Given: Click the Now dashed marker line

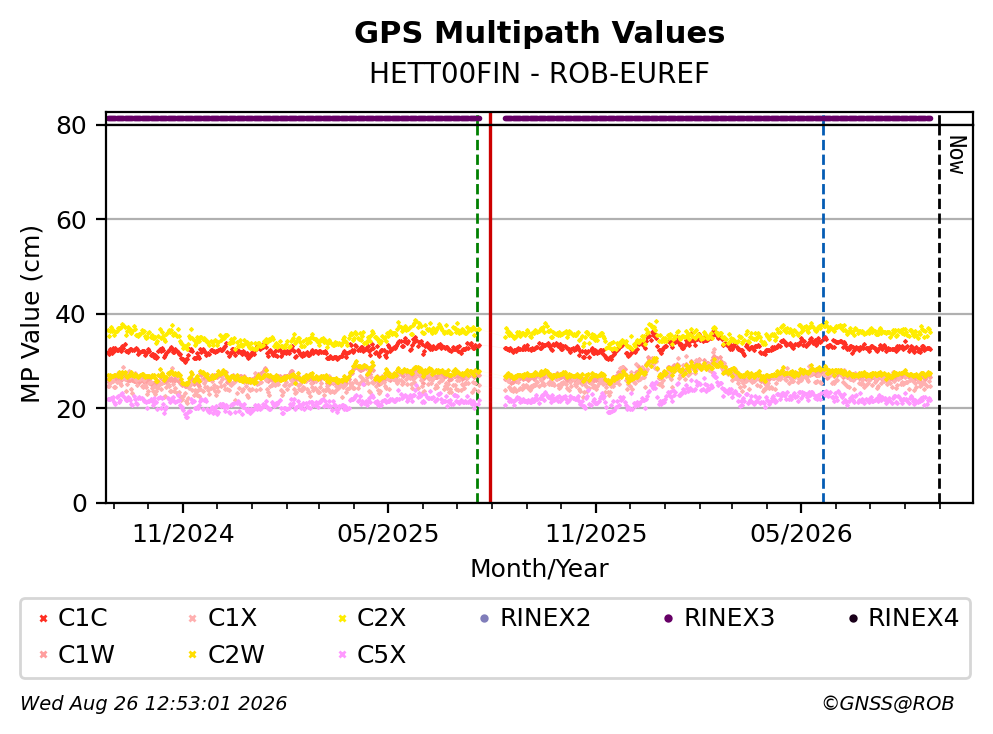Looking at the screenshot, I should pos(939,308).
